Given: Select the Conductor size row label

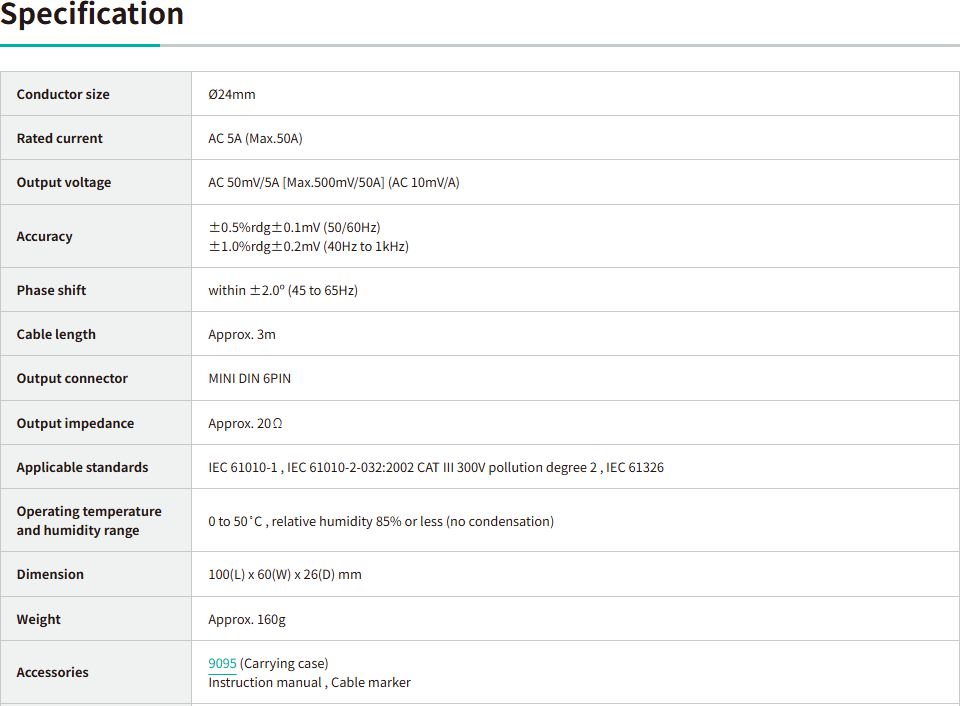Looking at the screenshot, I should 63,94.
